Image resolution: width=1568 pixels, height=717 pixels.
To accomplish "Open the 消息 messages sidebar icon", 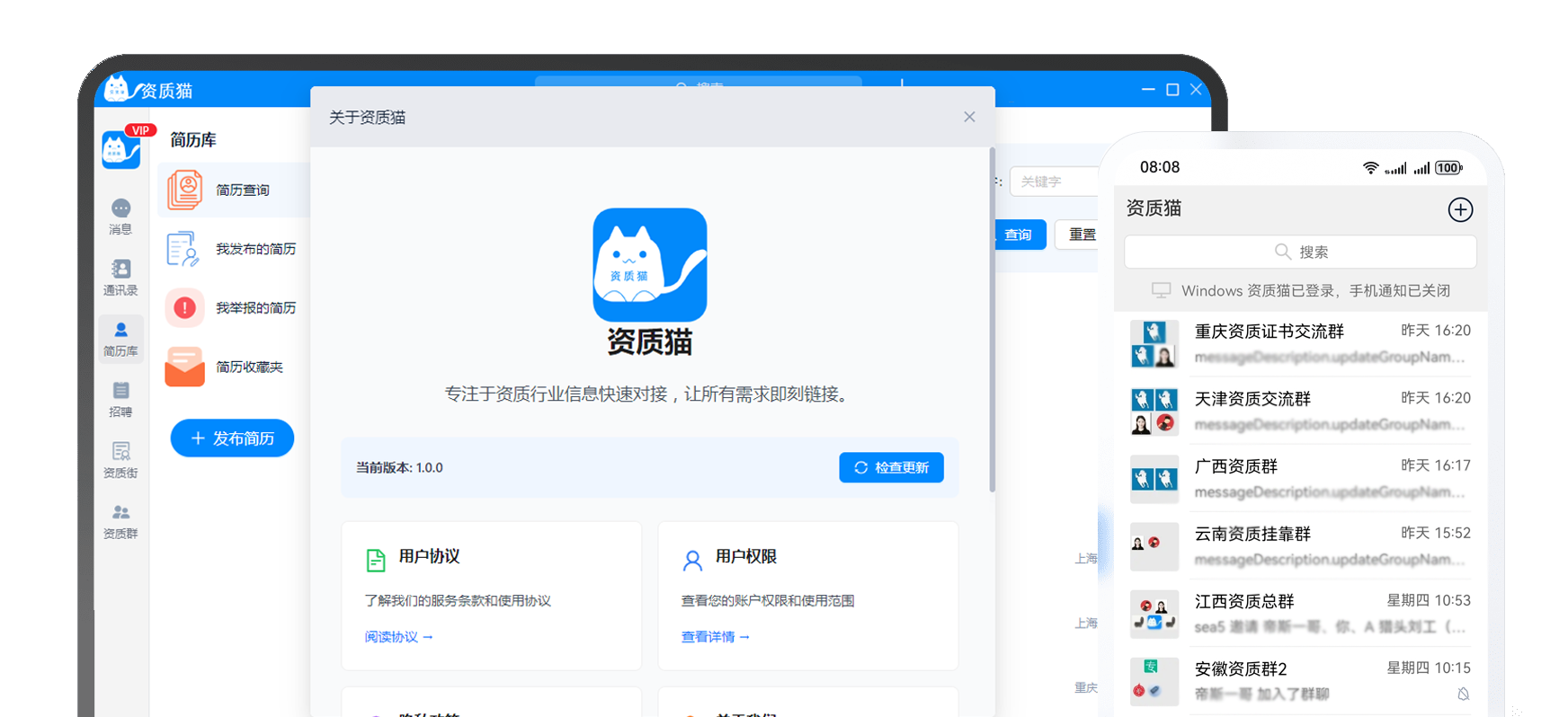I will click(120, 217).
